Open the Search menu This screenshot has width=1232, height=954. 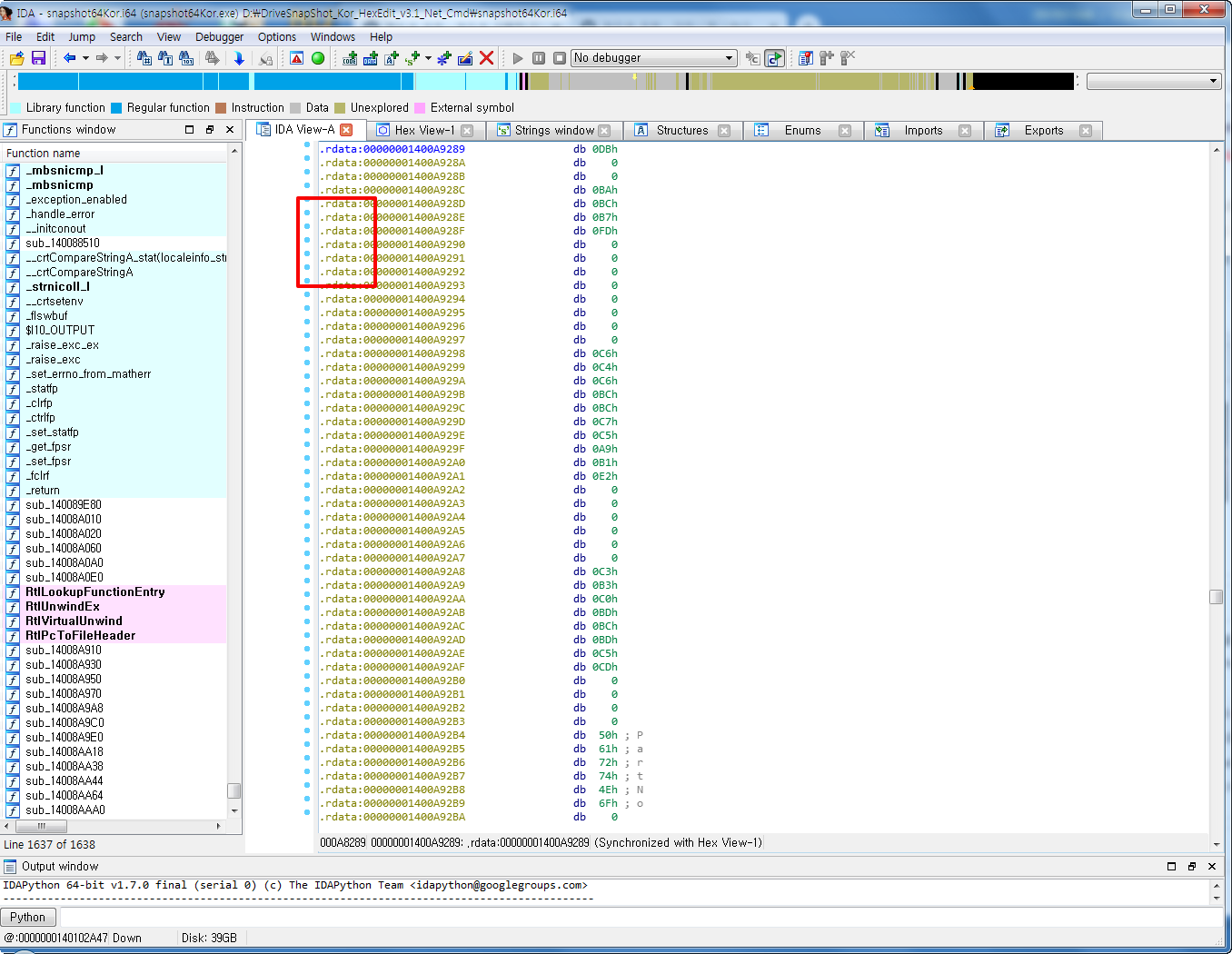[x=126, y=37]
